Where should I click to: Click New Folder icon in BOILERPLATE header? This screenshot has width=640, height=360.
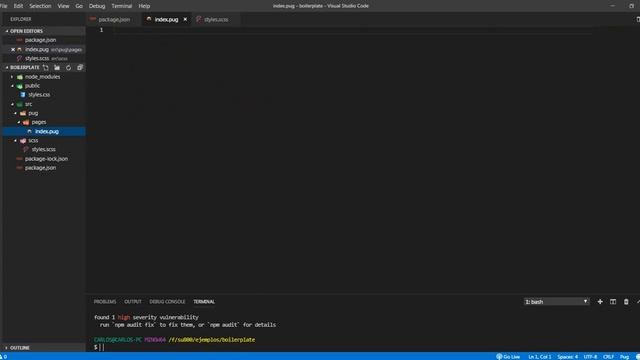click(x=57, y=67)
